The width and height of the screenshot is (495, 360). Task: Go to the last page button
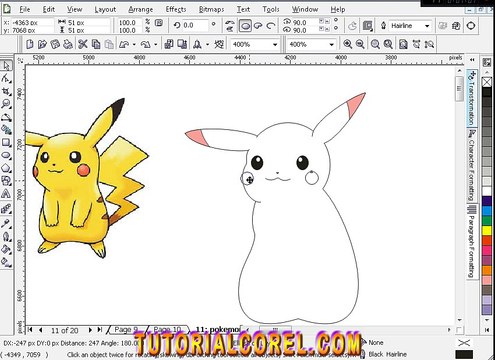click(x=99, y=330)
